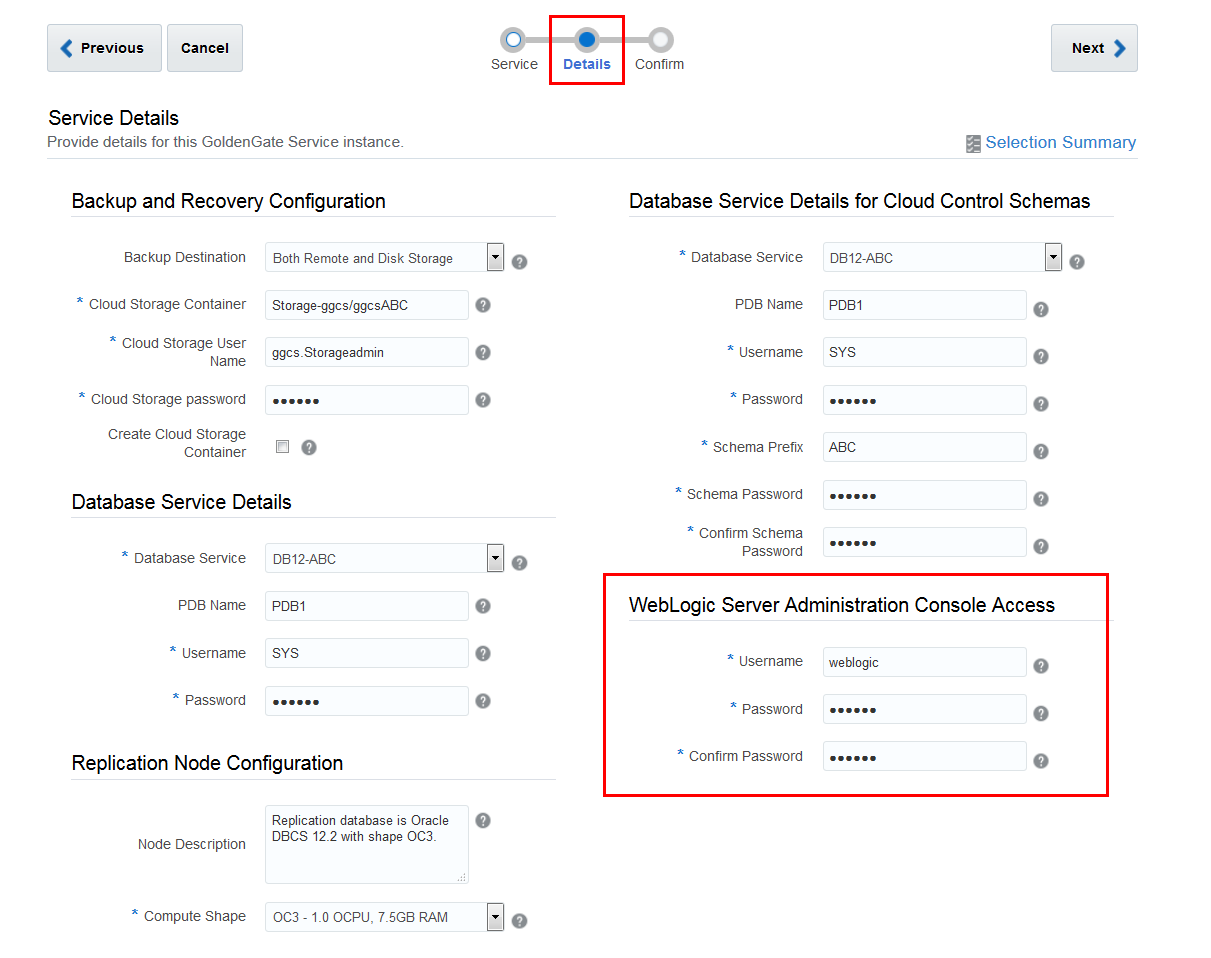This screenshot has height=958, width=1211.
Task: Open the Backup Destination dropdown
Action: (x=495, y=257)
